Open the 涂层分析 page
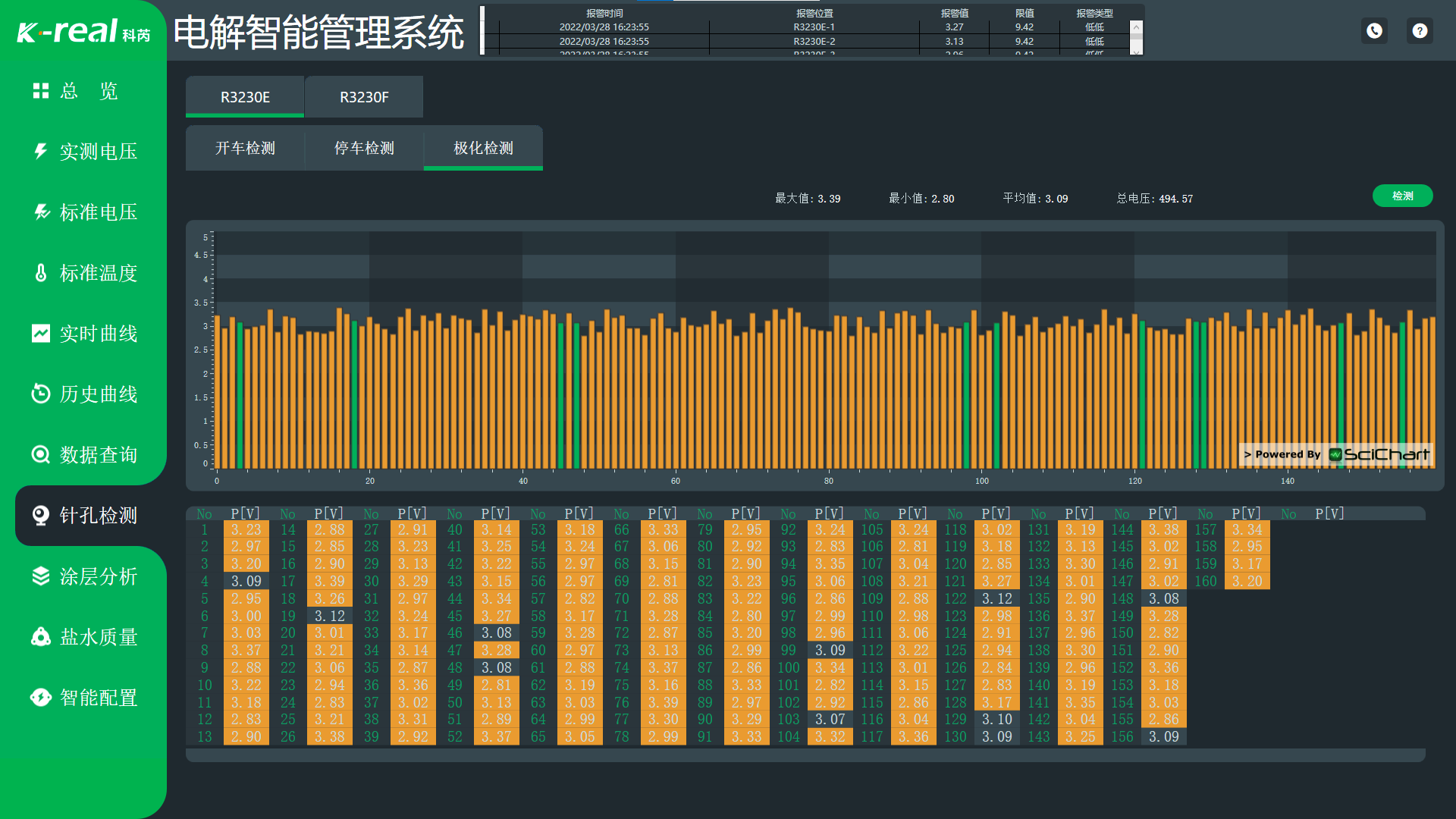This screenshot has width=1456, height=819. (83, 576)
